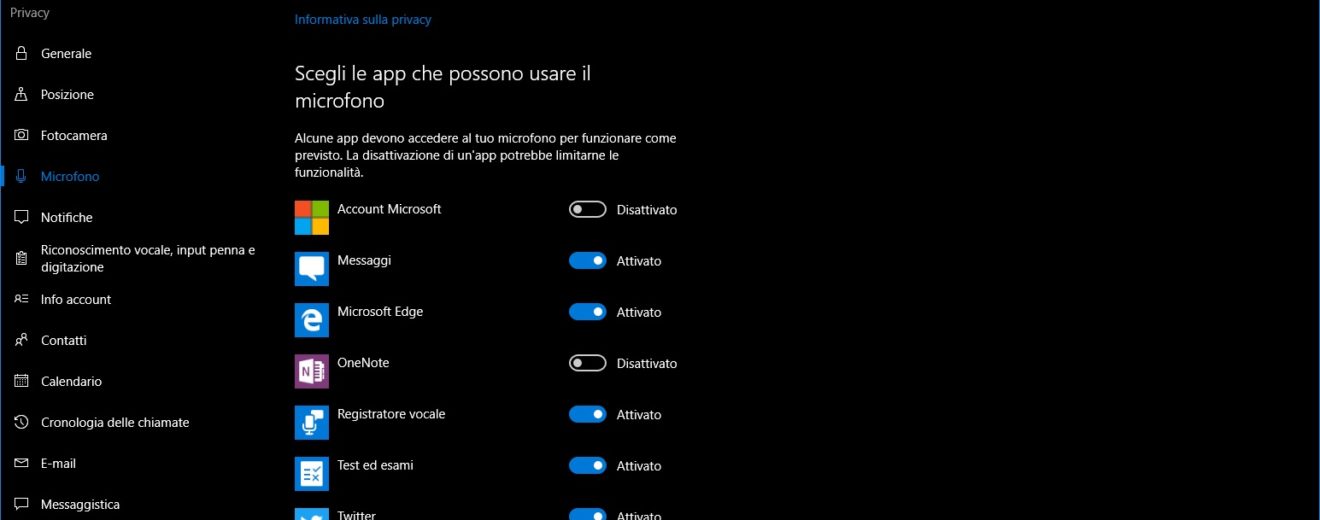Viewport: 1320px width, 520px height.
Task: Enable microphone access for Account Microsoft
Action: click(587, 210)
